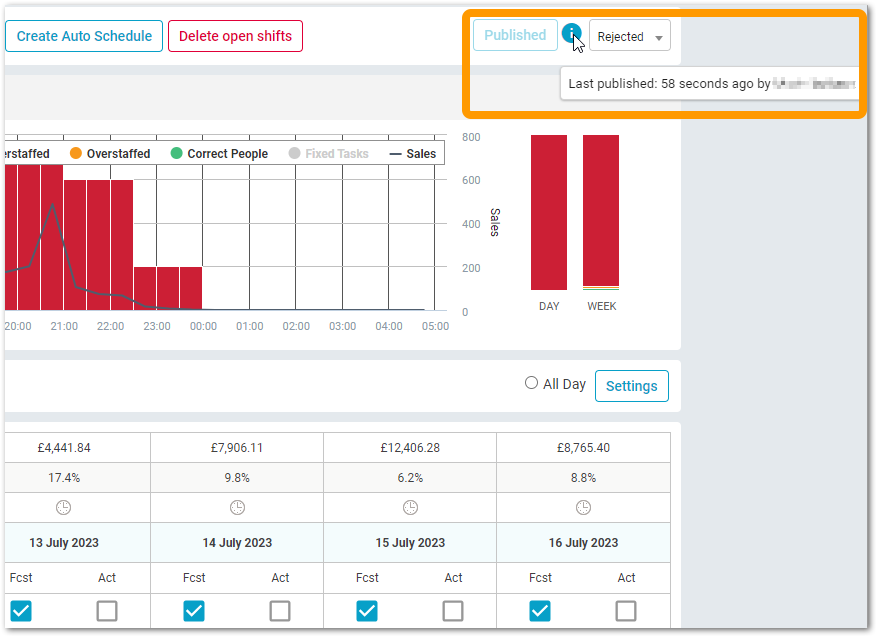
Task: Check the Act checkbox for 15 July 2023
Action: pyautogui.click(x=453, y=610)
